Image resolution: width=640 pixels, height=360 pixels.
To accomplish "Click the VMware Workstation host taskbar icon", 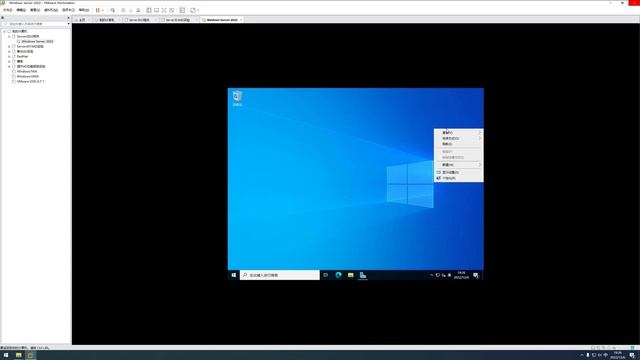I will click(x=31, y=356).
